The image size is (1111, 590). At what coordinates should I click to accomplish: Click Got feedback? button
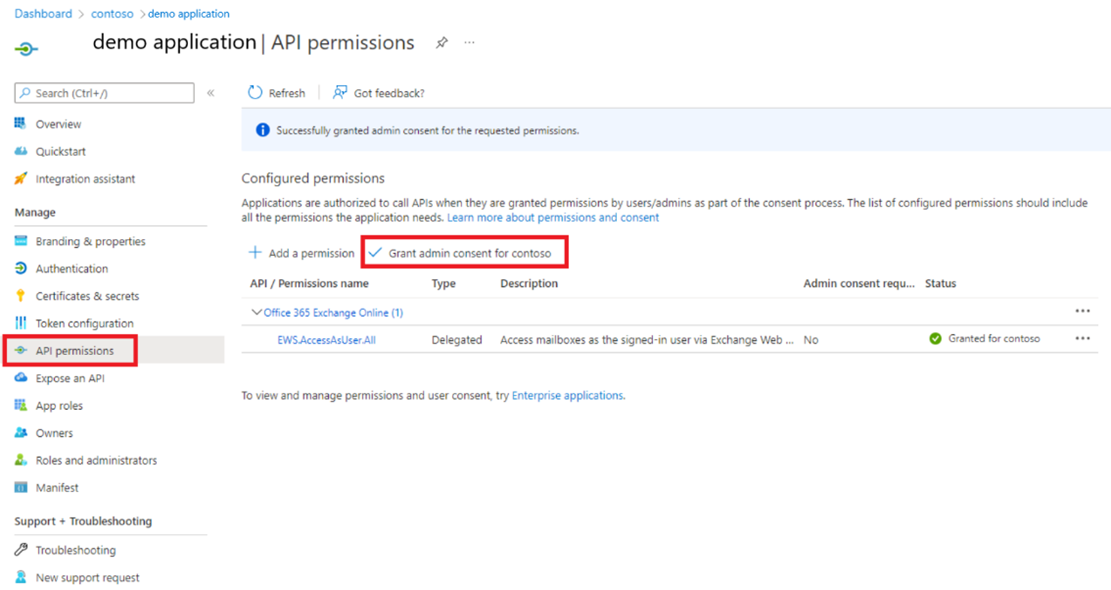[x=378, y=93]
